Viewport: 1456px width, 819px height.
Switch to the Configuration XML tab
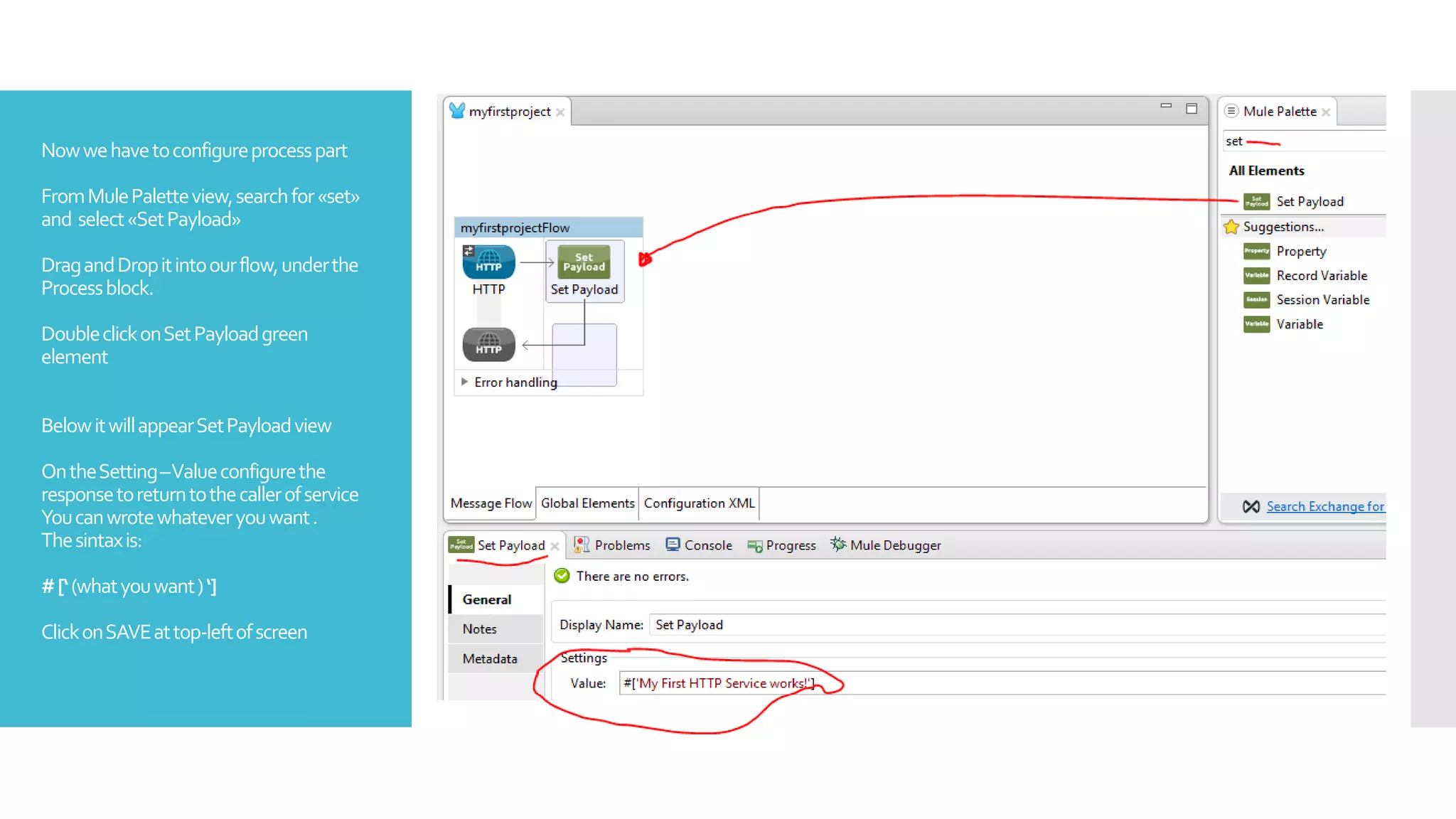click(x=699, y=503)
